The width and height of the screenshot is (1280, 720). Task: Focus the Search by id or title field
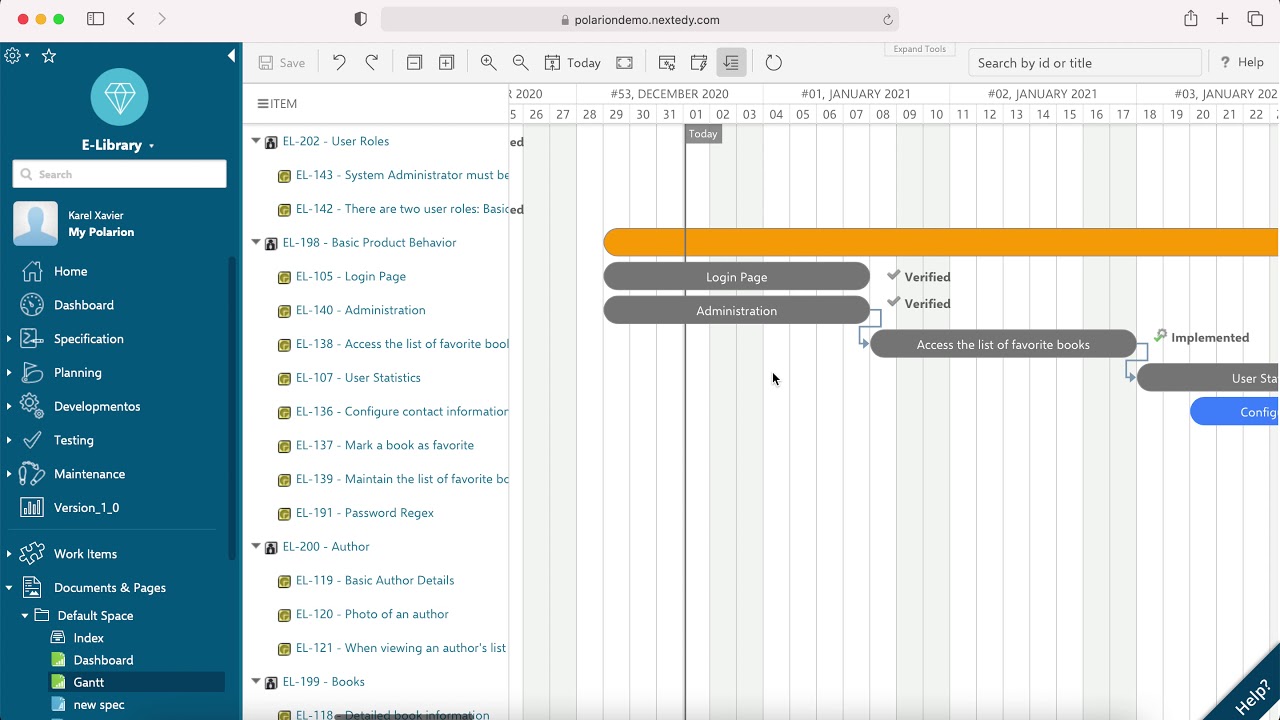[1084, 63]
